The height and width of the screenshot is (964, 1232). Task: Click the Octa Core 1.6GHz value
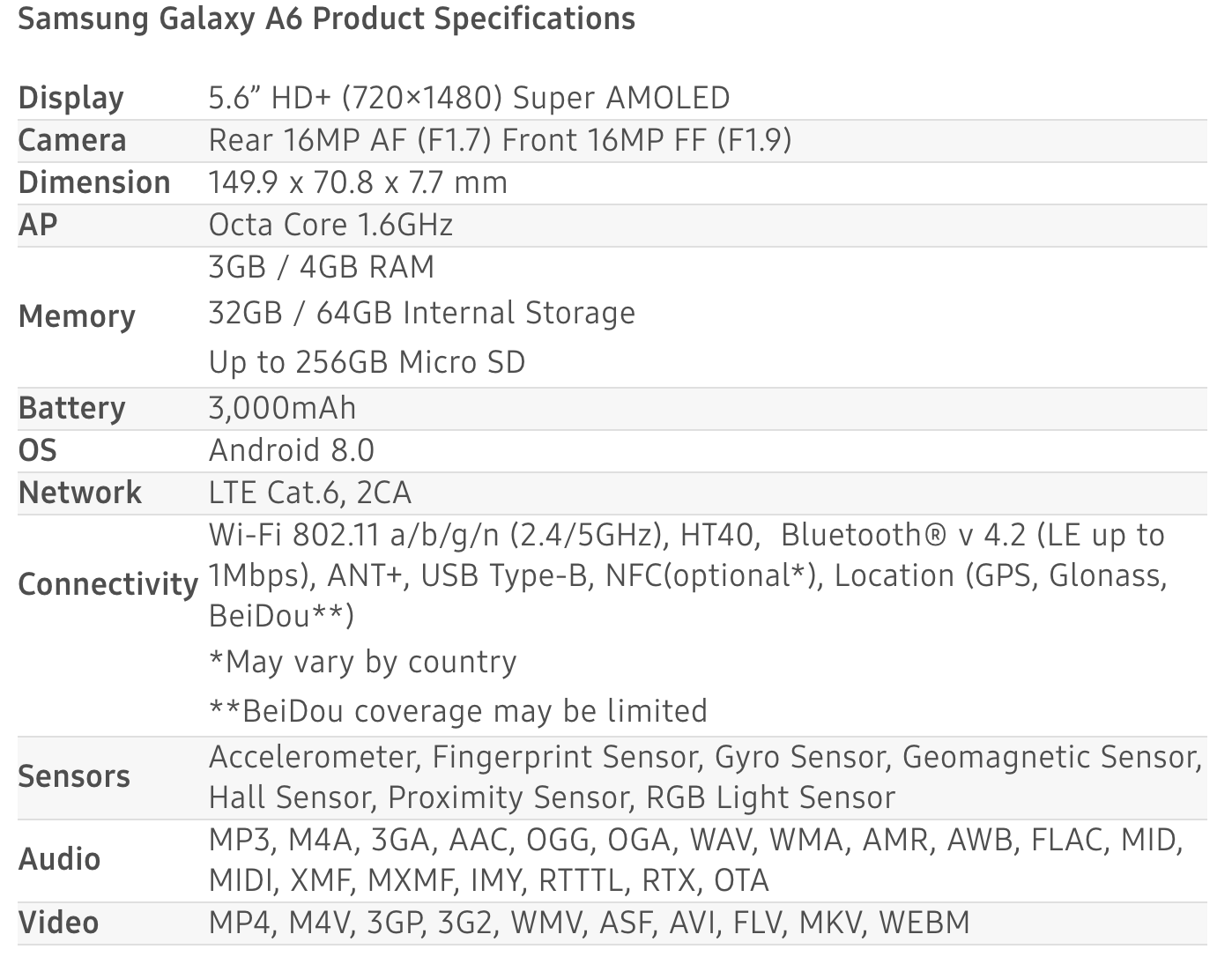click(x=330, y=225)
